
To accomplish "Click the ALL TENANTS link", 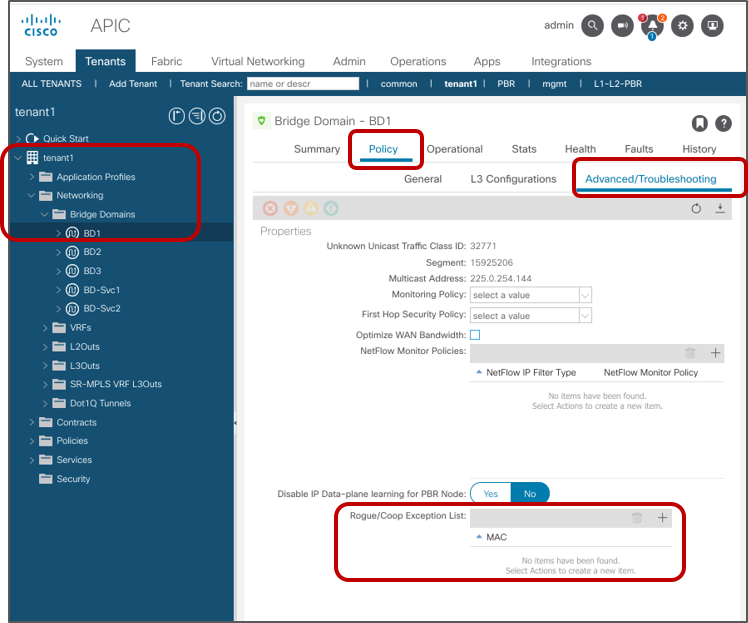I will tap(51, 83).
